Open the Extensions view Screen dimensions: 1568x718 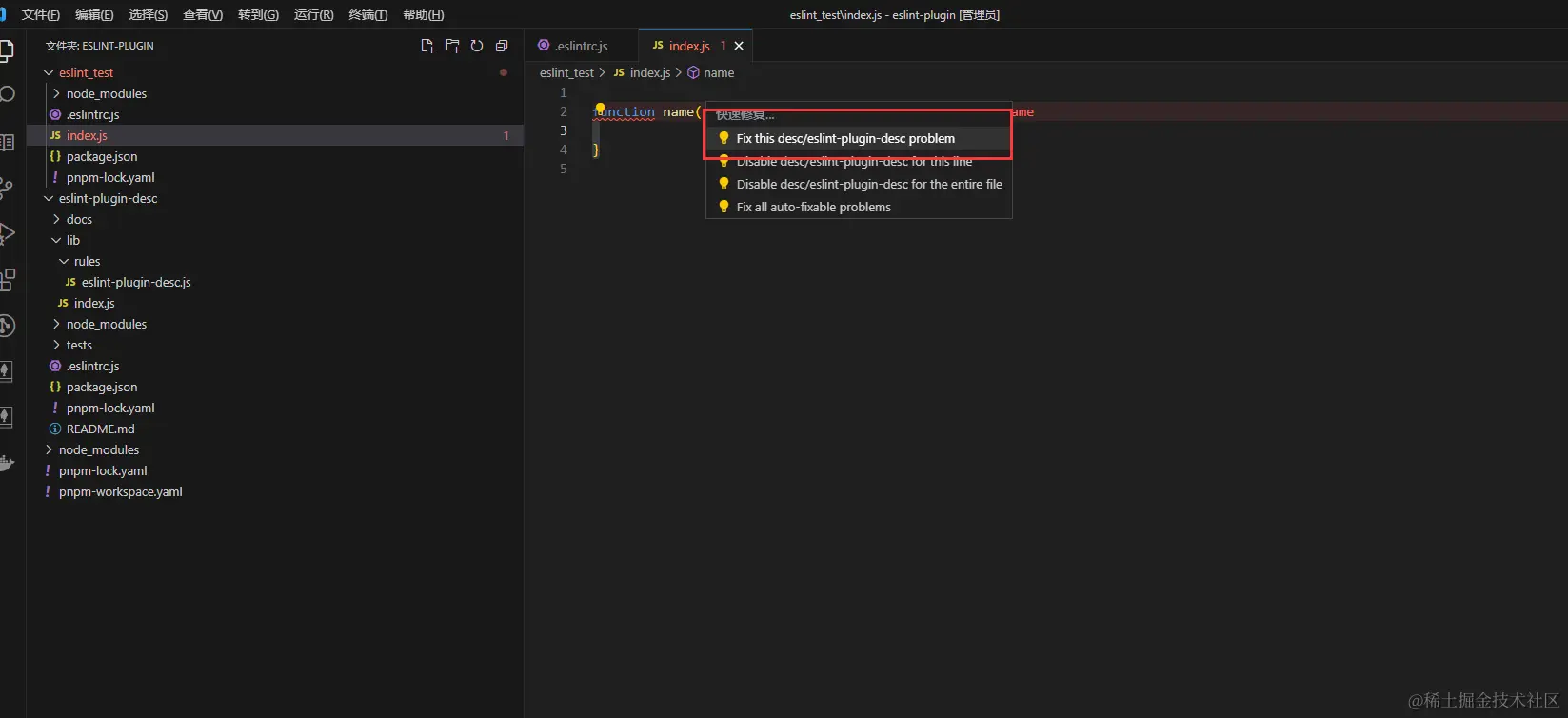tap(7, 279)
